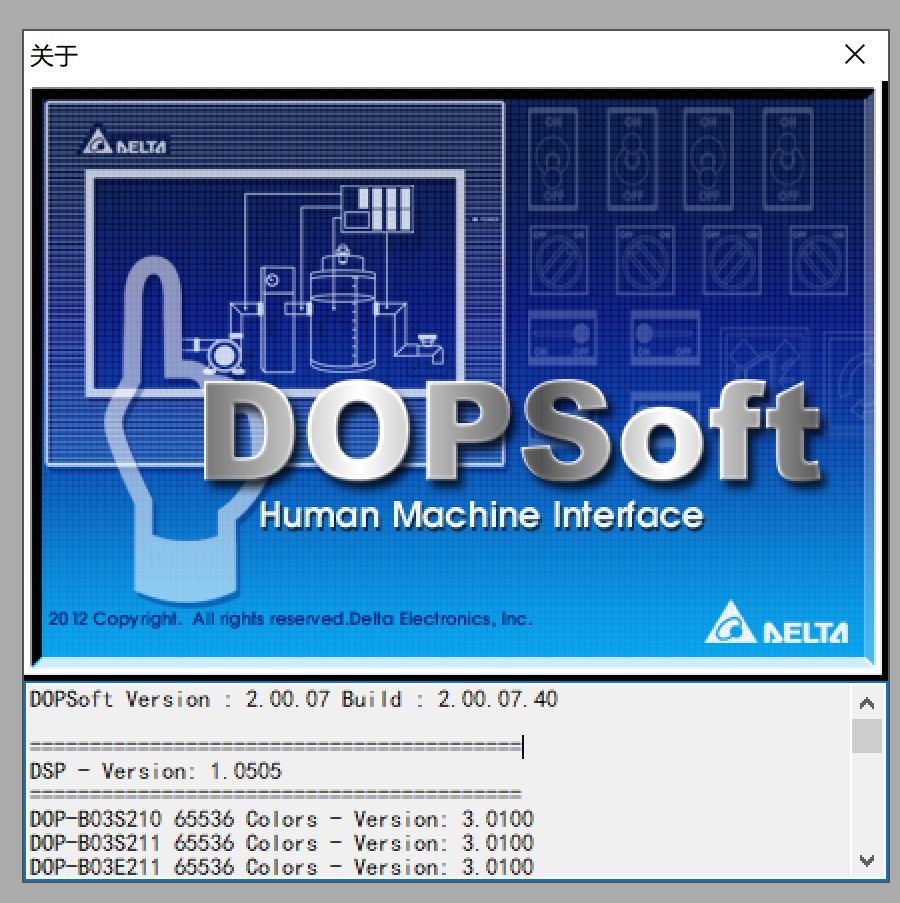The image size is (900, 903).
Task: Click the scrollbar down arrow in version list
Action: (867, 860)
